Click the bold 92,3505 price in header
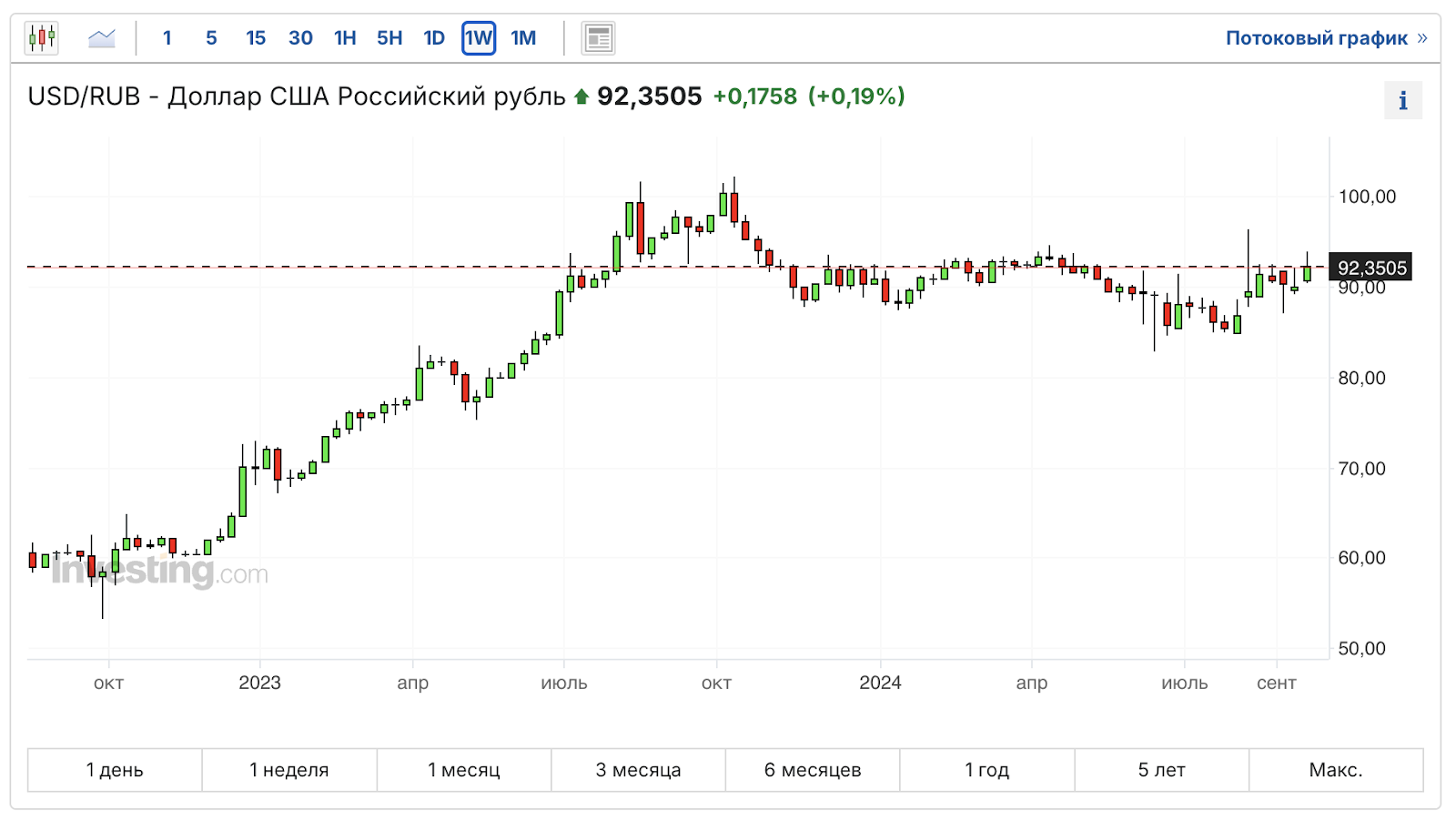The image size is (1456, 821). (650, 96)
